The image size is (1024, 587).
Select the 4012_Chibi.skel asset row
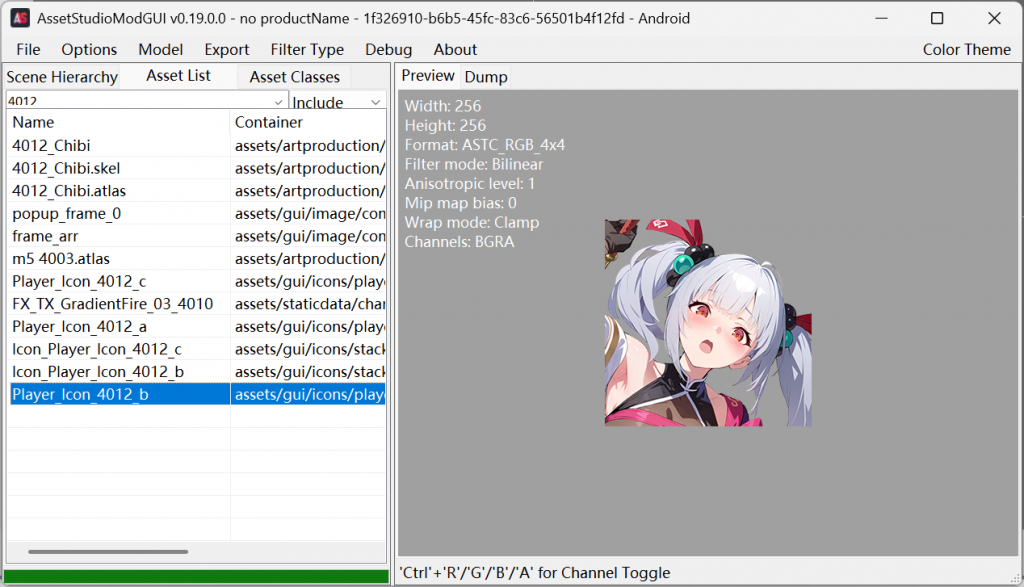[197, 168]
